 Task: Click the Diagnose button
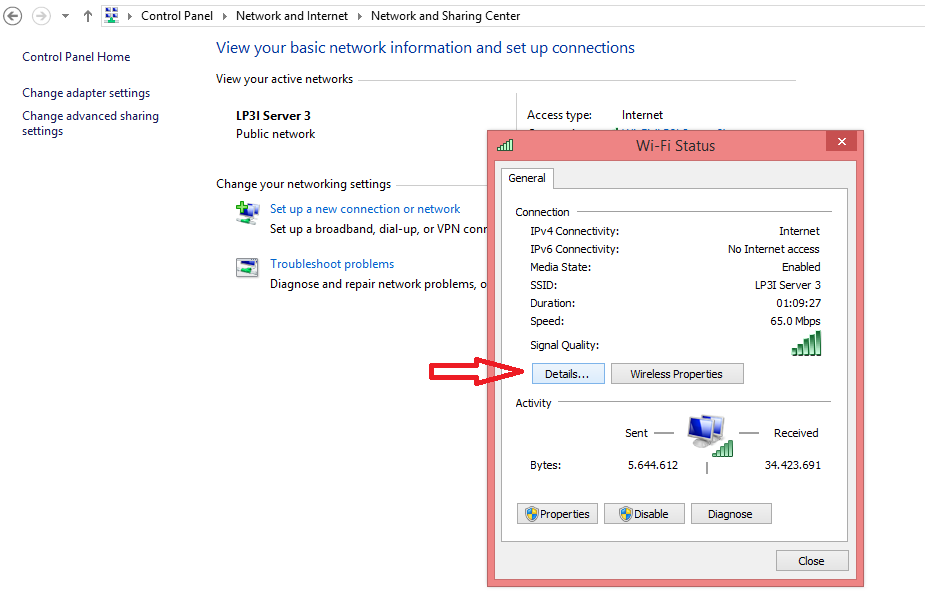coord(731,514)
